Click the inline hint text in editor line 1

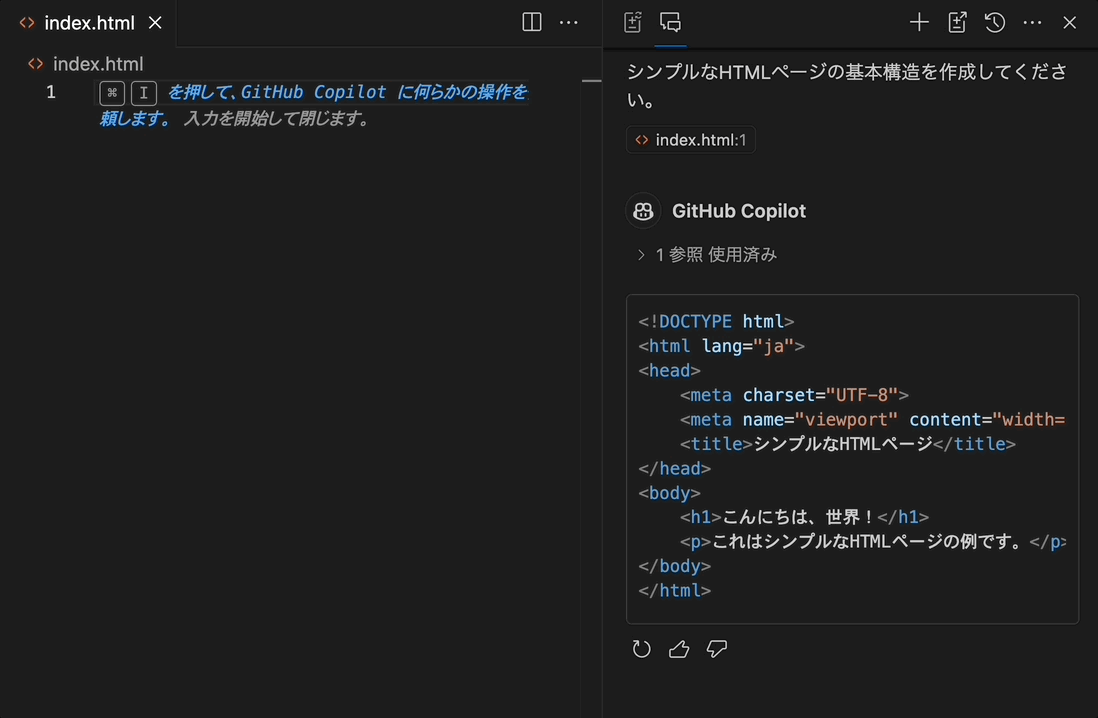pos(314,105)
